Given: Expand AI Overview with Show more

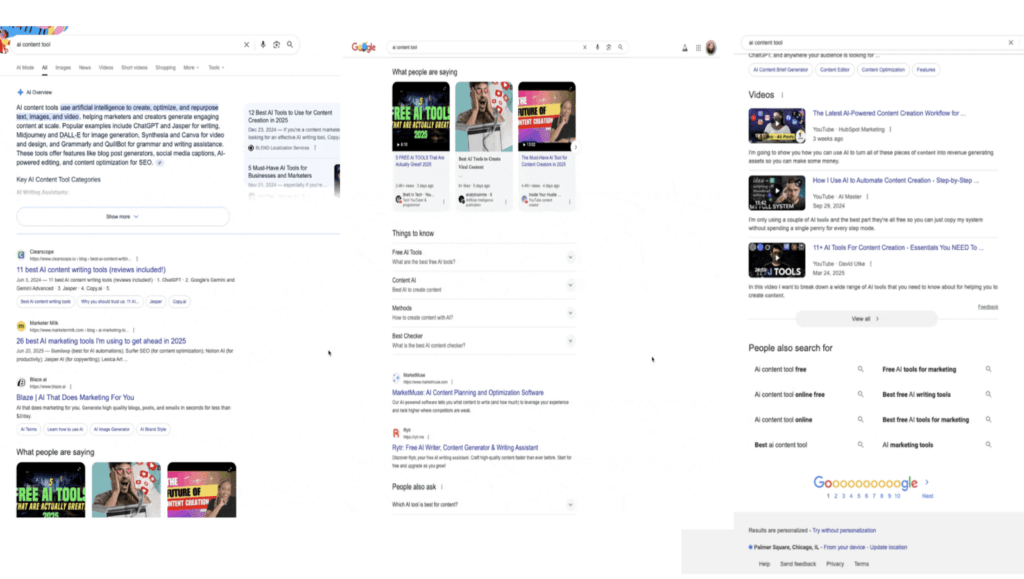Looking at the screenshot, I should pos(122,216).
